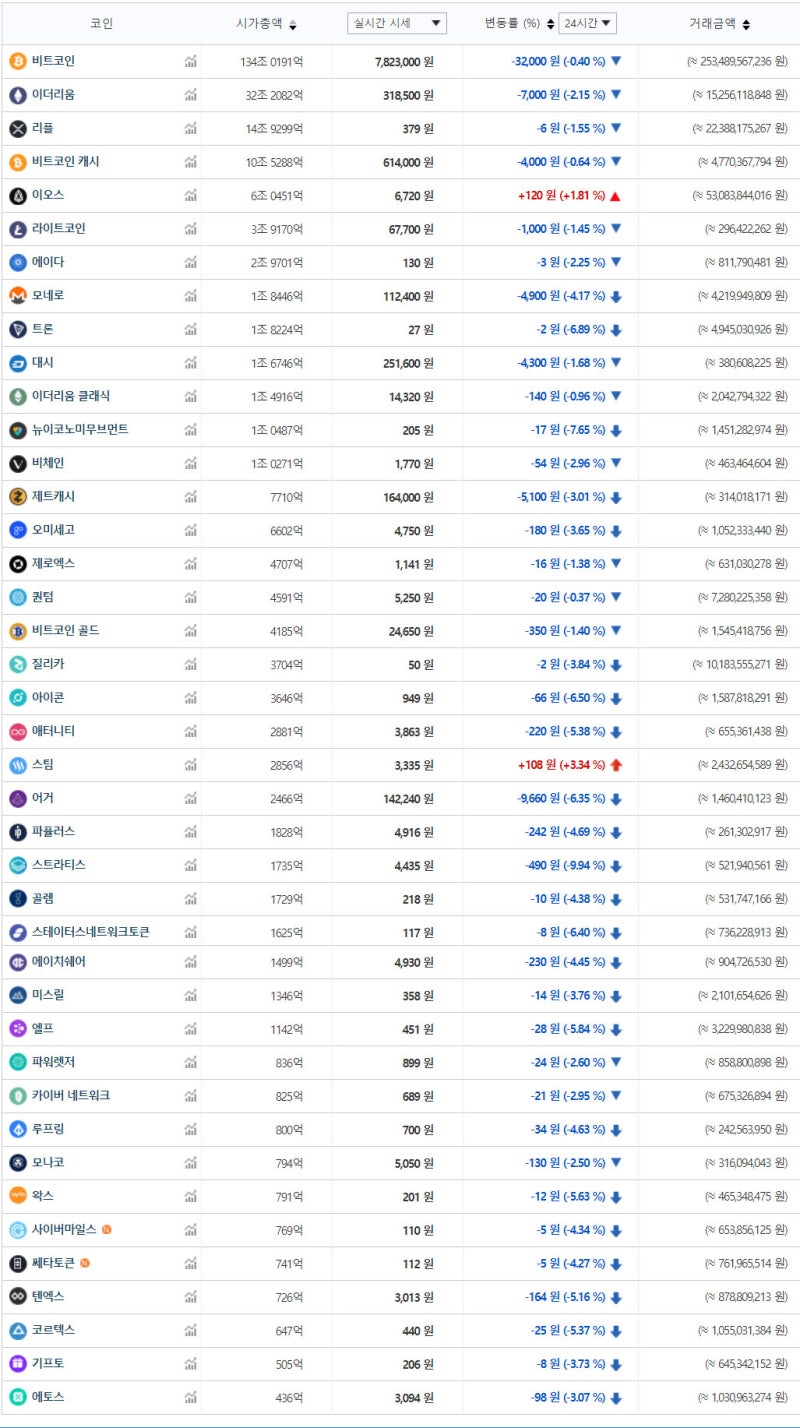The height and width of the screenshot is (1428, 800).
Task: Open the mini chart icon beside 비트코인
Action: (x=191, y=62)
